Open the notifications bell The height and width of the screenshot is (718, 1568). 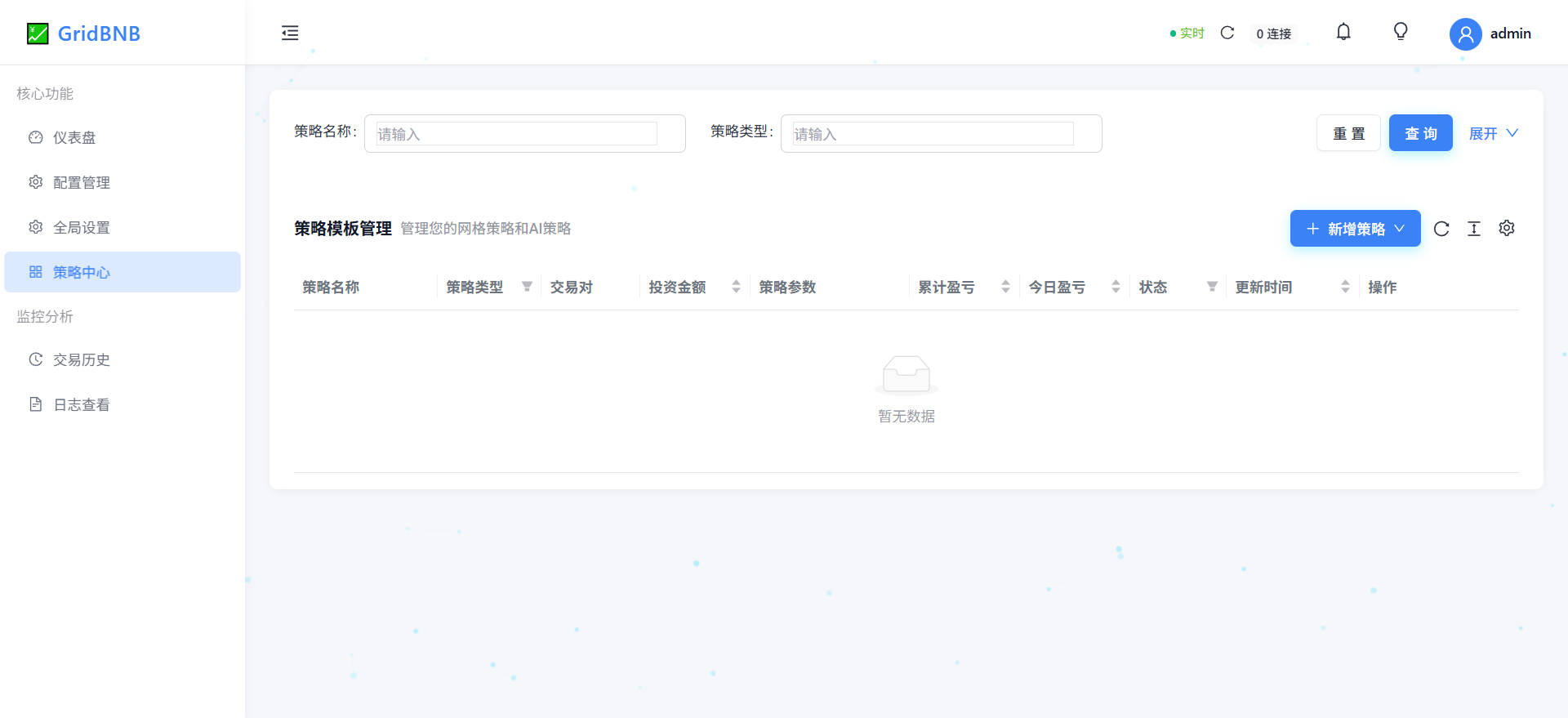tap(1343, 33)
